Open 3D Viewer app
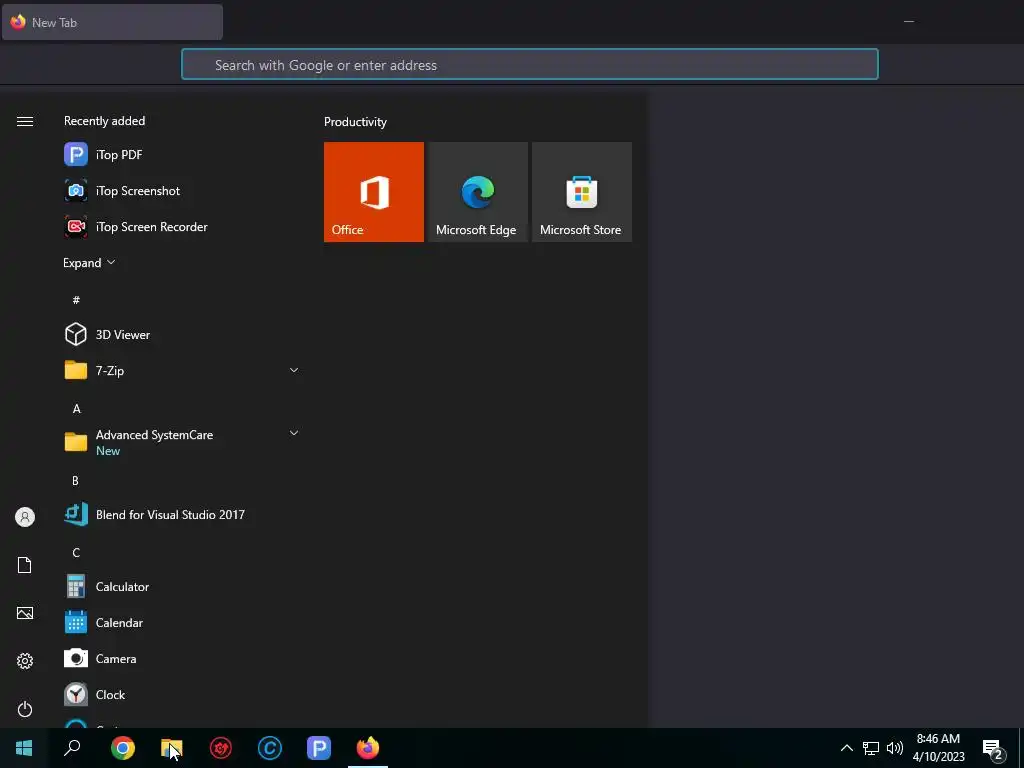 point(181,334)
